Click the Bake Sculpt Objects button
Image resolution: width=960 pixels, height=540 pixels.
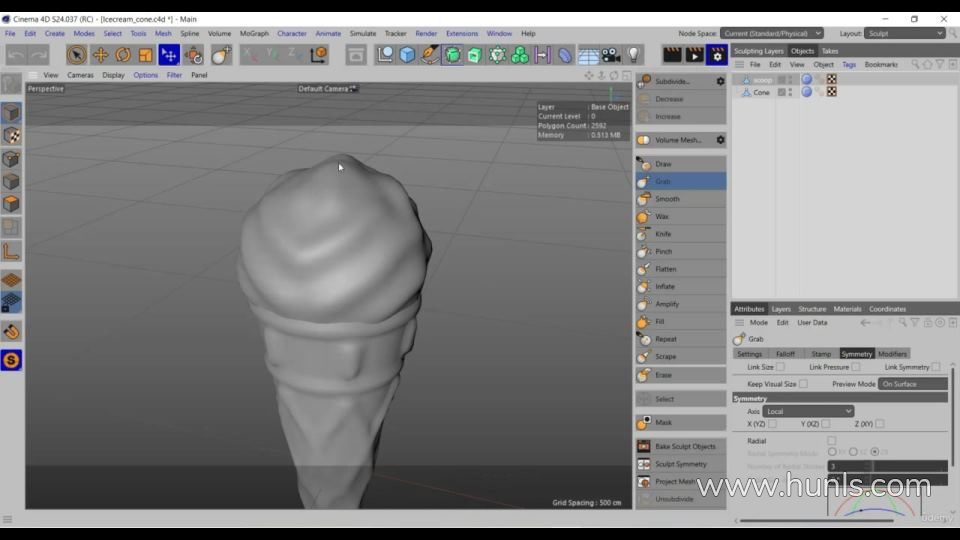685,446
